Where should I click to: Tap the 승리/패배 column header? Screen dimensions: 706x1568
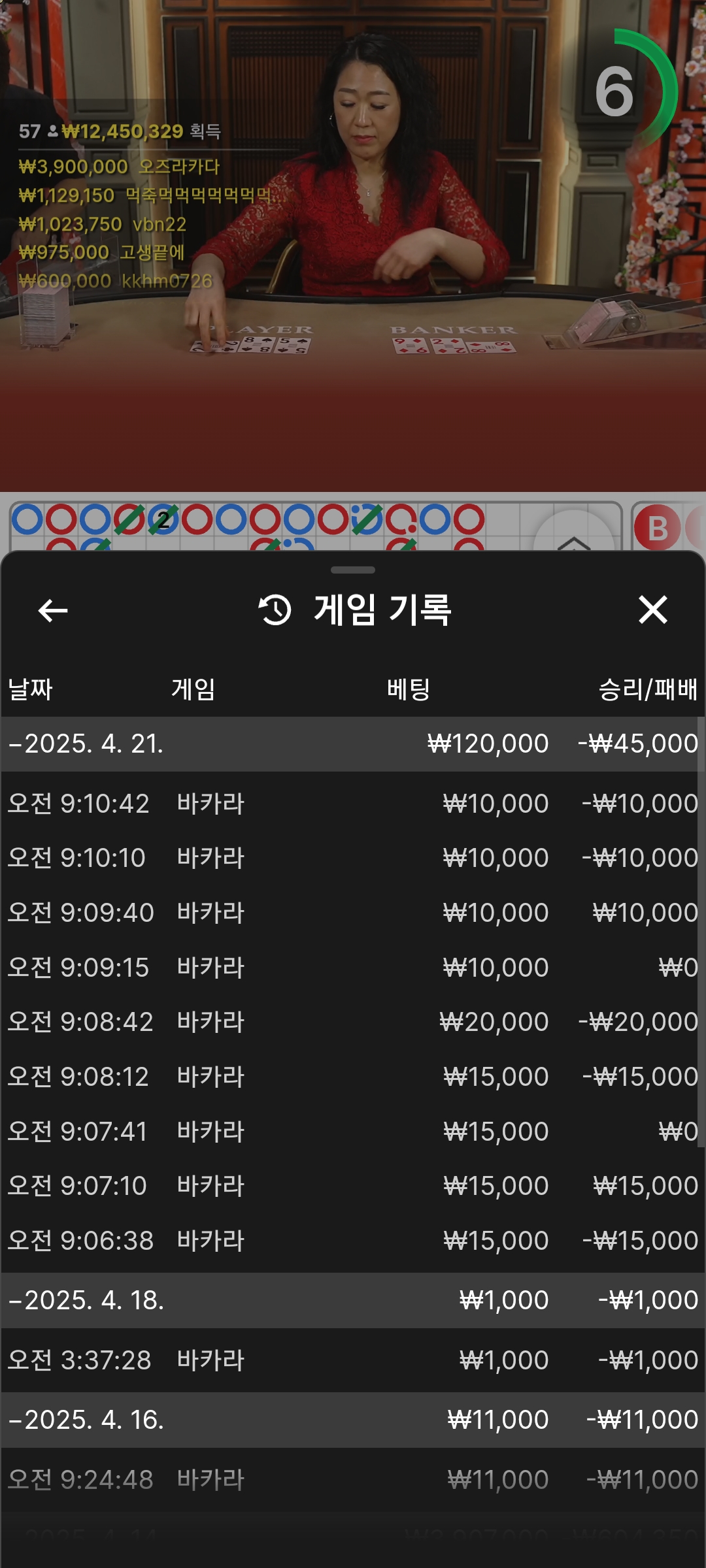pyautogui.click(x=648, y=689)
